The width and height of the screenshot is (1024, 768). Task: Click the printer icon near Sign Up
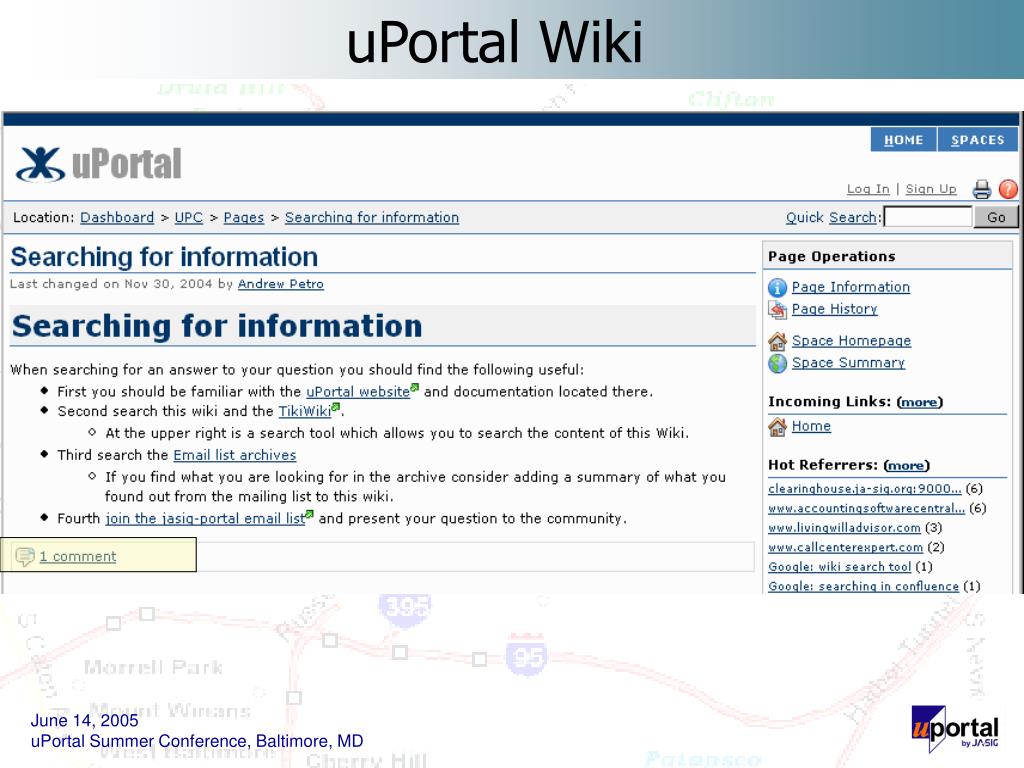pyautogui.click(x=982, y=189)
